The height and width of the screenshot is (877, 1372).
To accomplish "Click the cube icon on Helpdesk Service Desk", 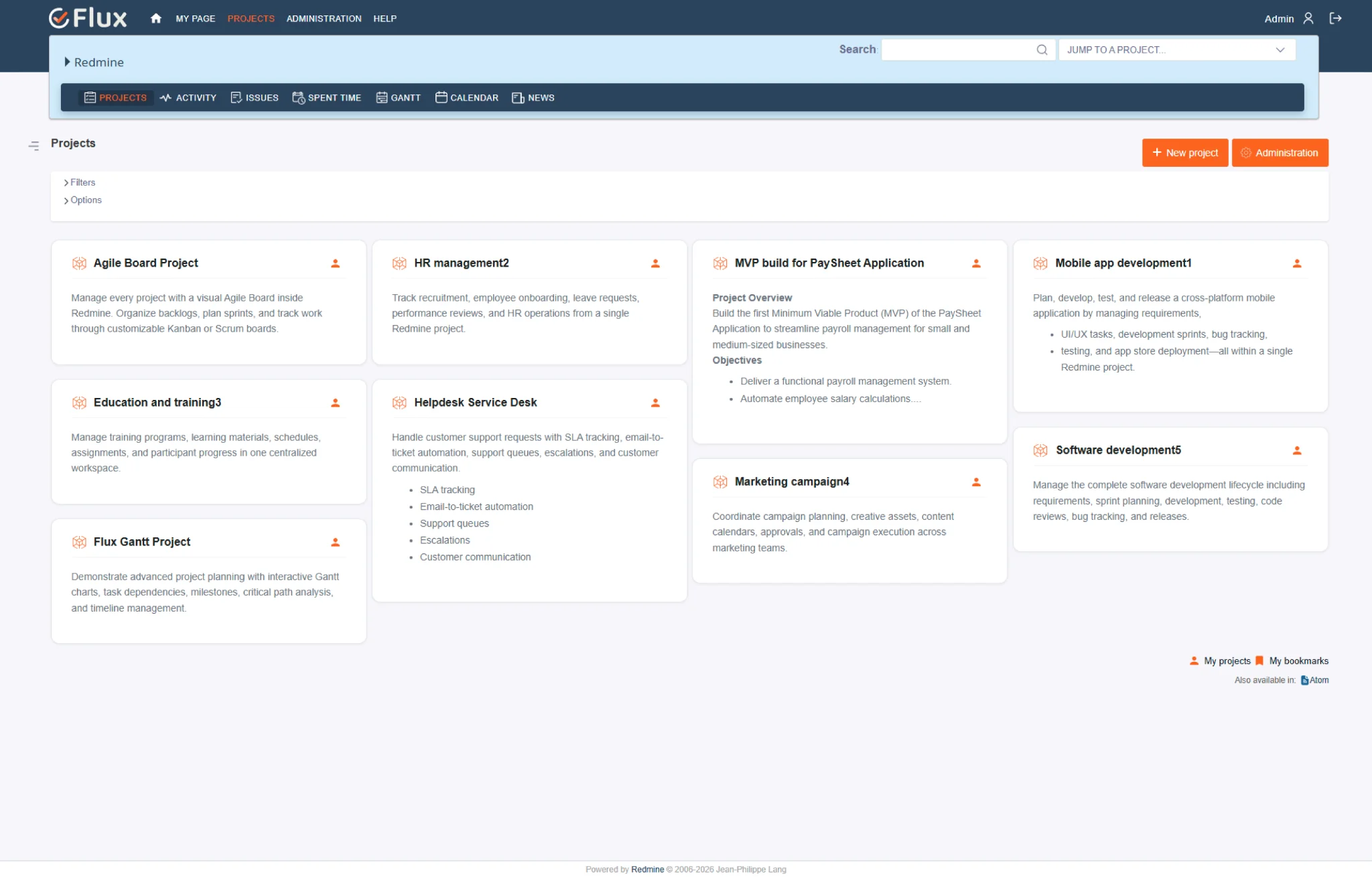I will [399, 403].
